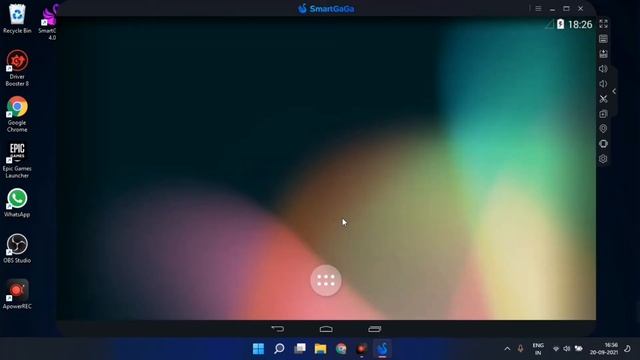Image resolution: width=640 pixels, height=360 pixels.
Task: Open File Explorer from taskbar
Action: click(320, 349)
